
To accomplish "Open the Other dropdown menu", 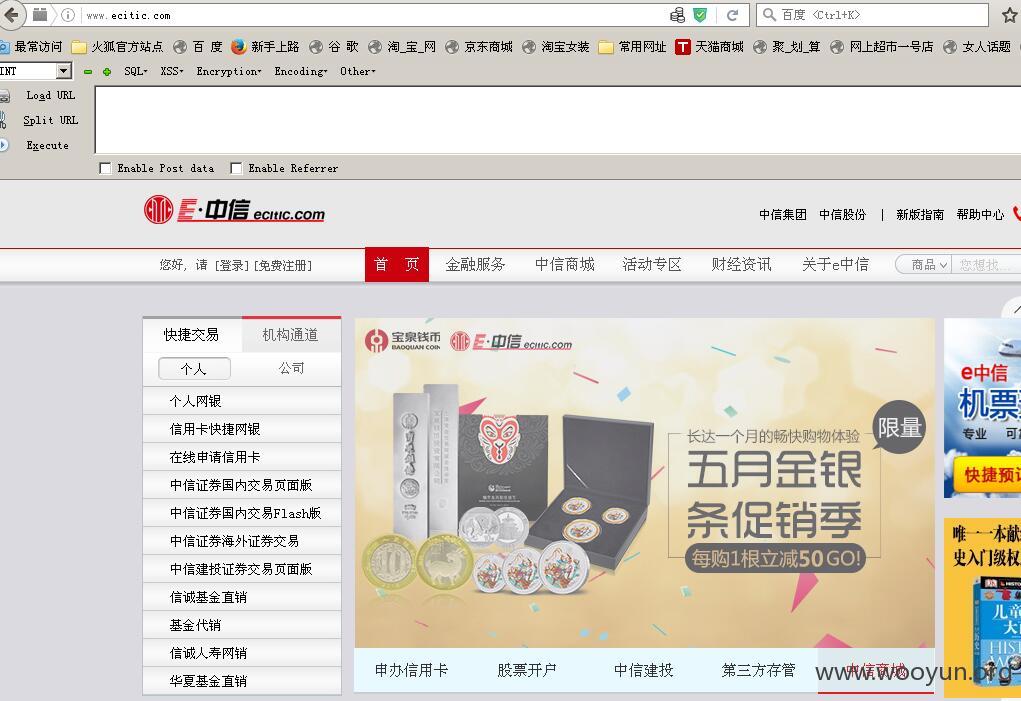I will point(357,71).
